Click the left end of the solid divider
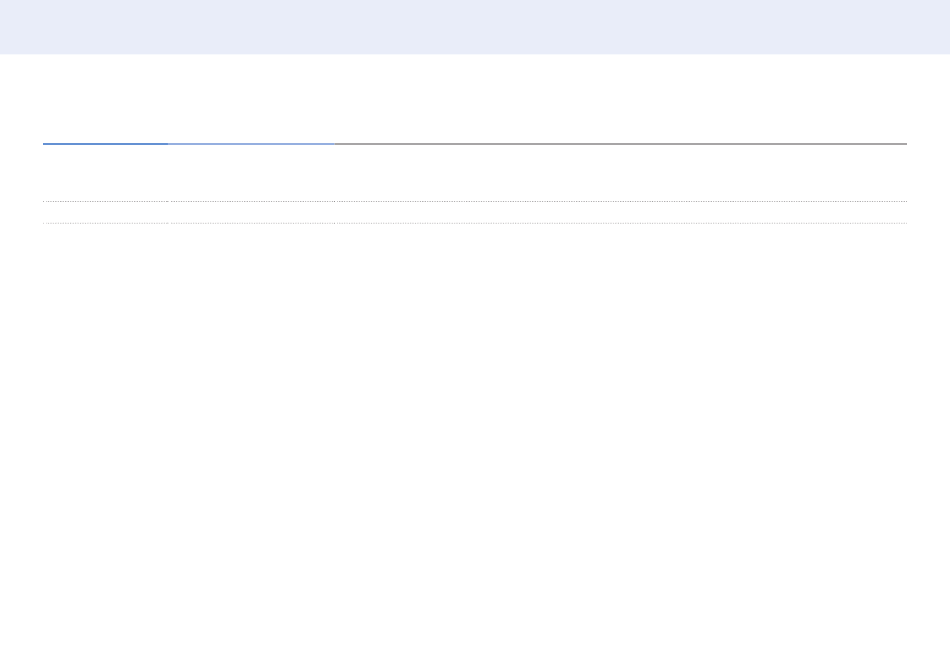 pyautogui.click(x=46, y=144)
